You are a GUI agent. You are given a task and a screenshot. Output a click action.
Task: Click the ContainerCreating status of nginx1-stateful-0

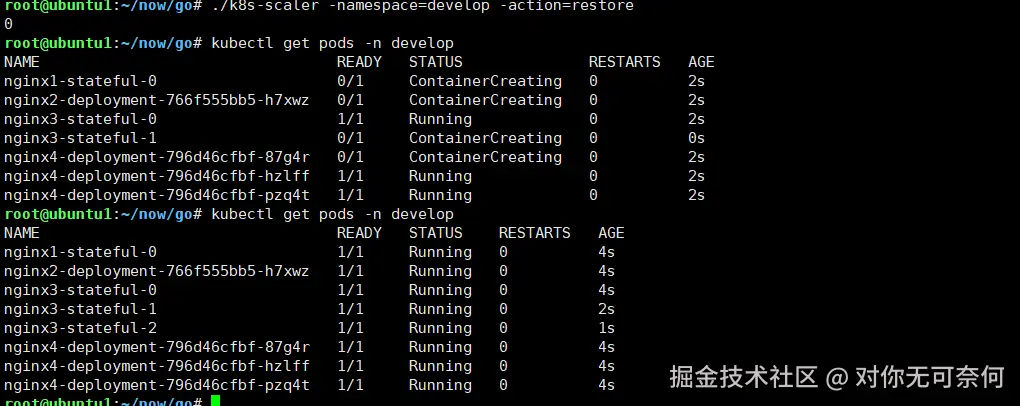(x=485, y=81)
